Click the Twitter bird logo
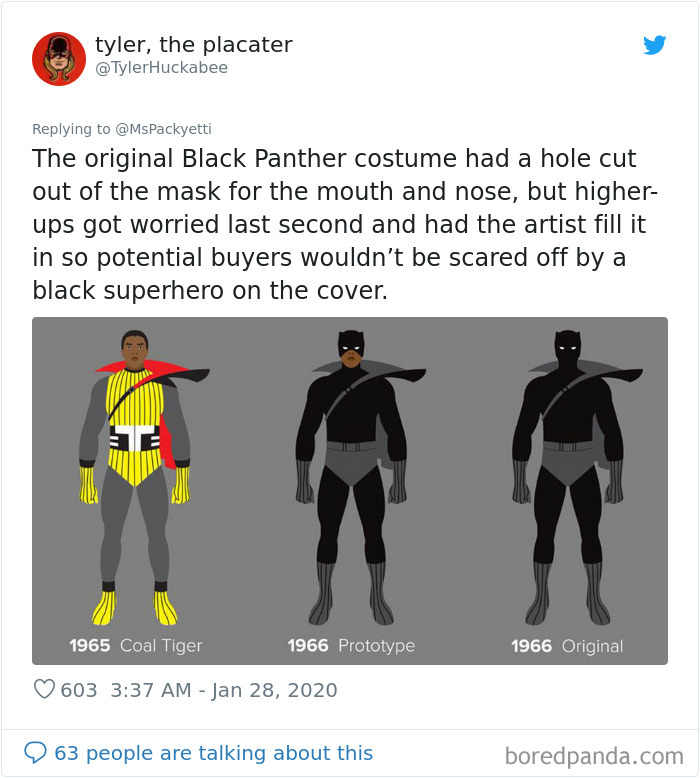Screen dimensions: 700x778 coord(654,45)
